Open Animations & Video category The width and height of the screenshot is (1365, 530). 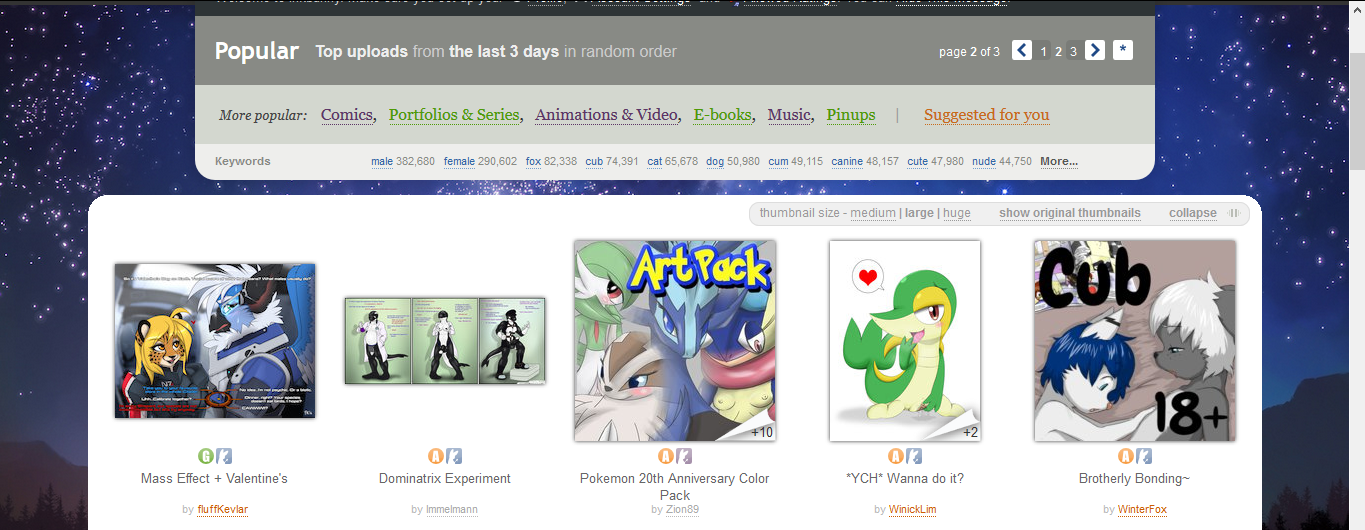click(607, 115)
